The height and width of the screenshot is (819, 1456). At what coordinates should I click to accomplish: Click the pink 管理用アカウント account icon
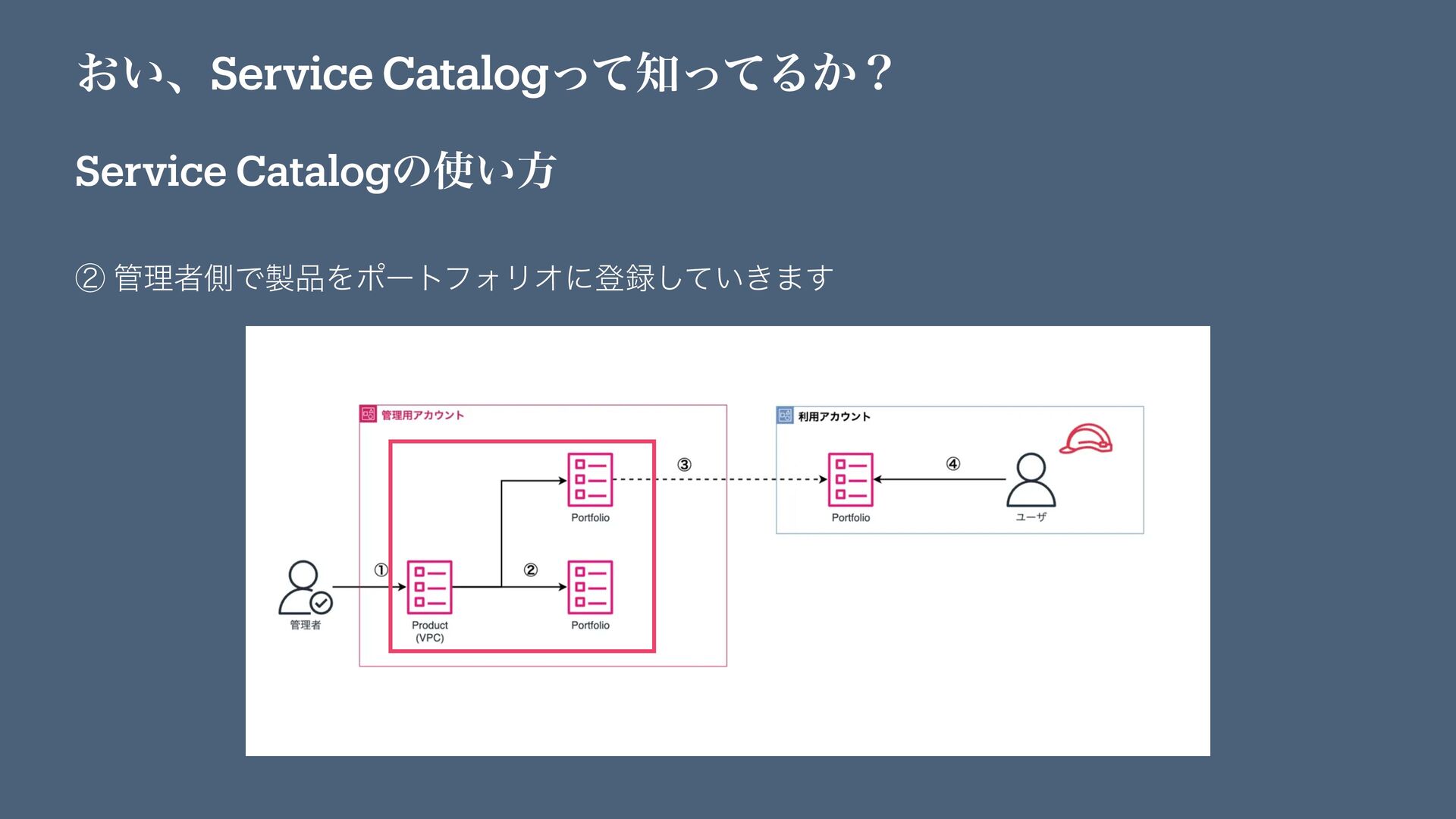click(x=369, y=414)
